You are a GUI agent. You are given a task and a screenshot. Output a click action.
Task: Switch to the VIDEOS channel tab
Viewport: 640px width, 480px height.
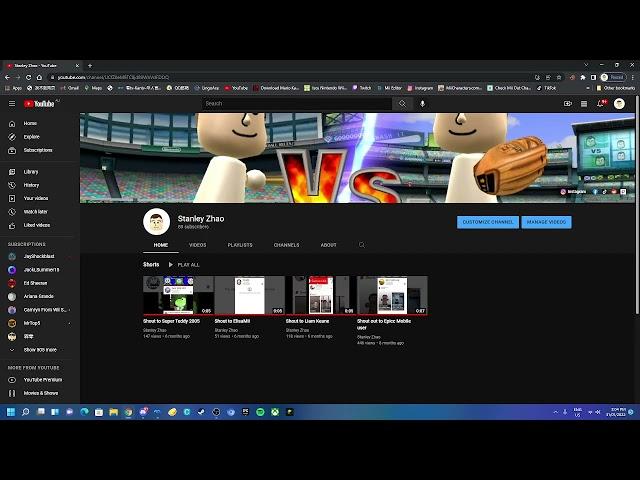(198, 245)
